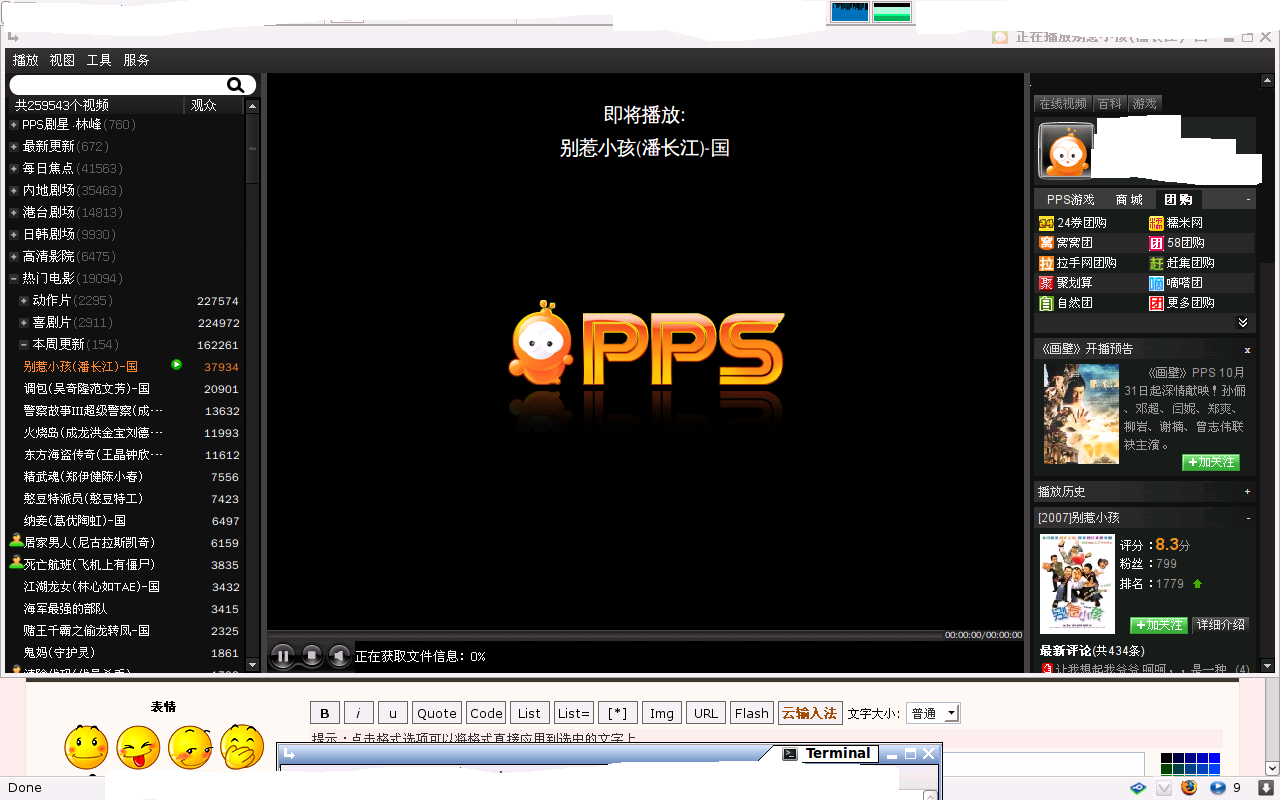Open 更多团购 icon
1280x800 pixels.
[1156, 303]
